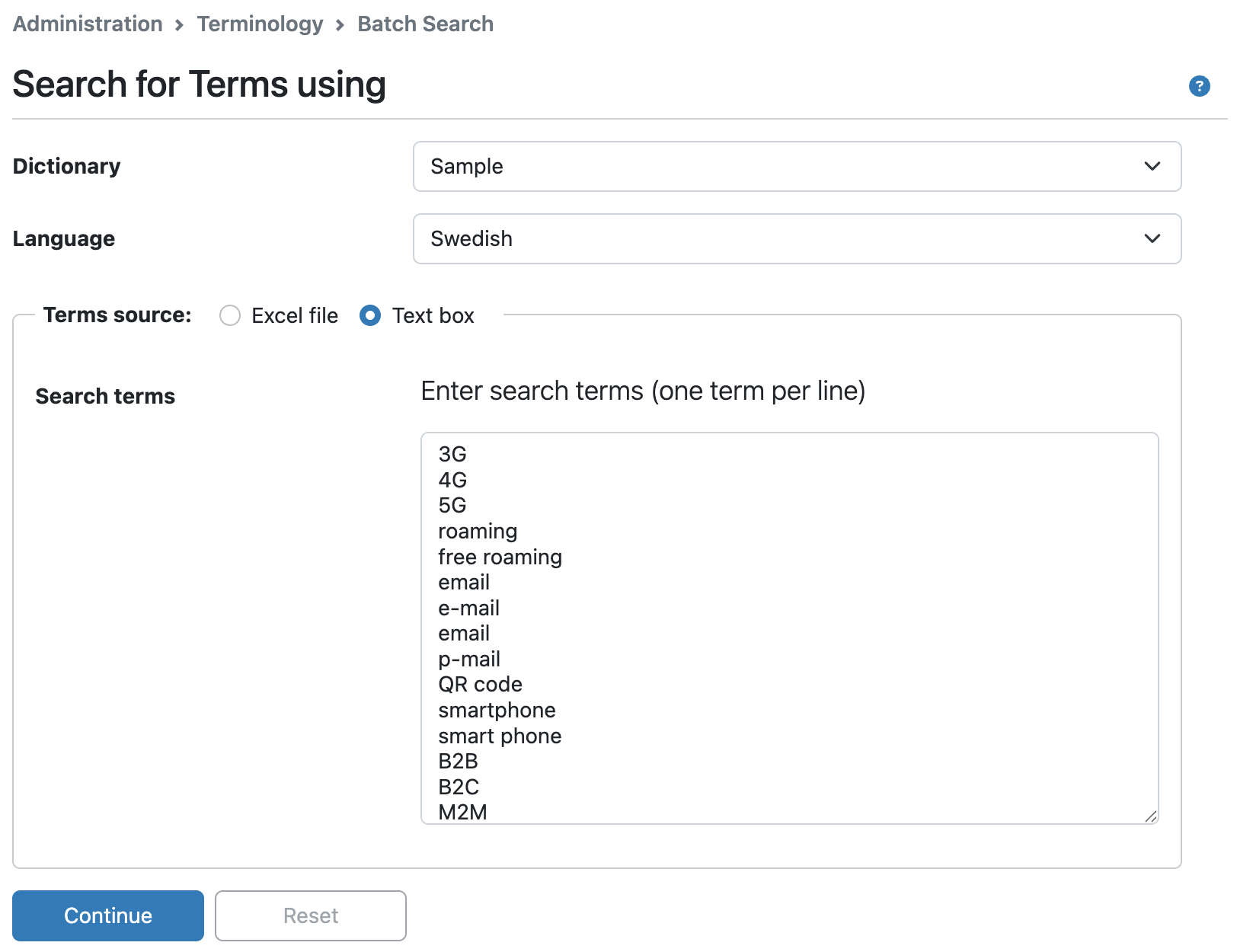The image size is (1237, 952).
Task: Click the 'QR code' line in textarea
Action: (x=480, y=684)
